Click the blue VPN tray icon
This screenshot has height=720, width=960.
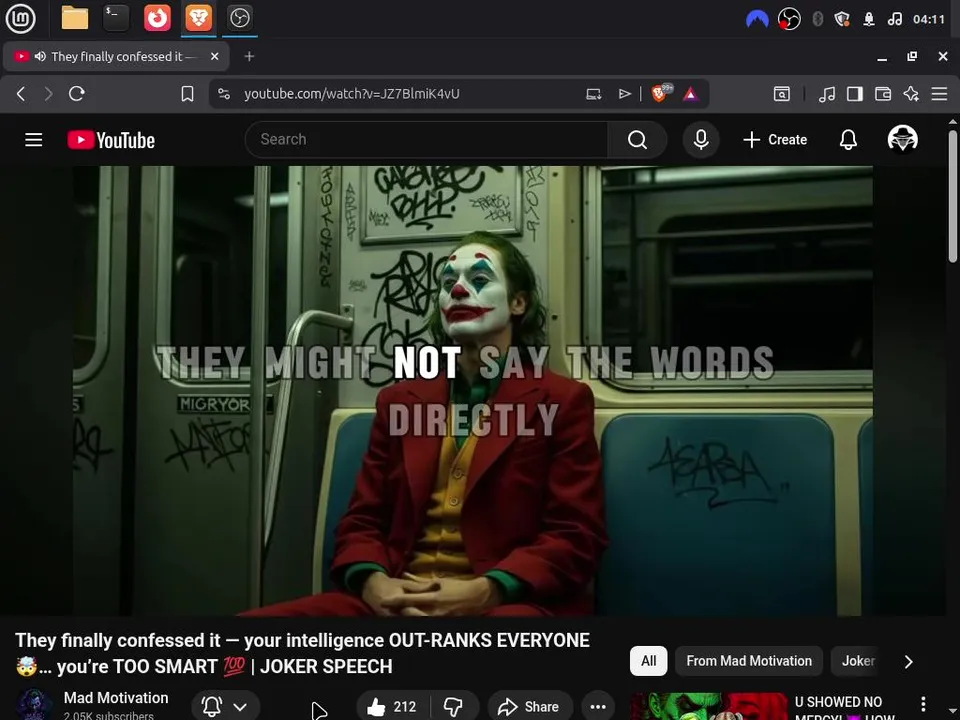(757, 19)
